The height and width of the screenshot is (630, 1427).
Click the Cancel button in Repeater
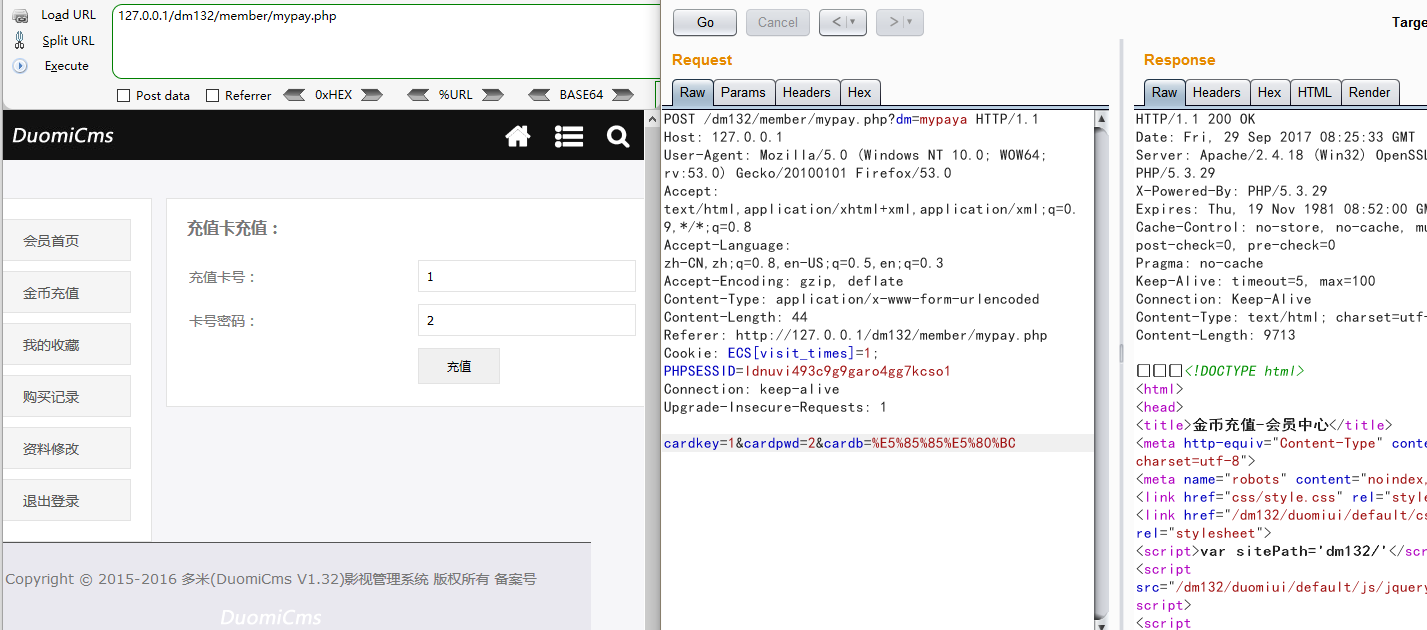778,23
